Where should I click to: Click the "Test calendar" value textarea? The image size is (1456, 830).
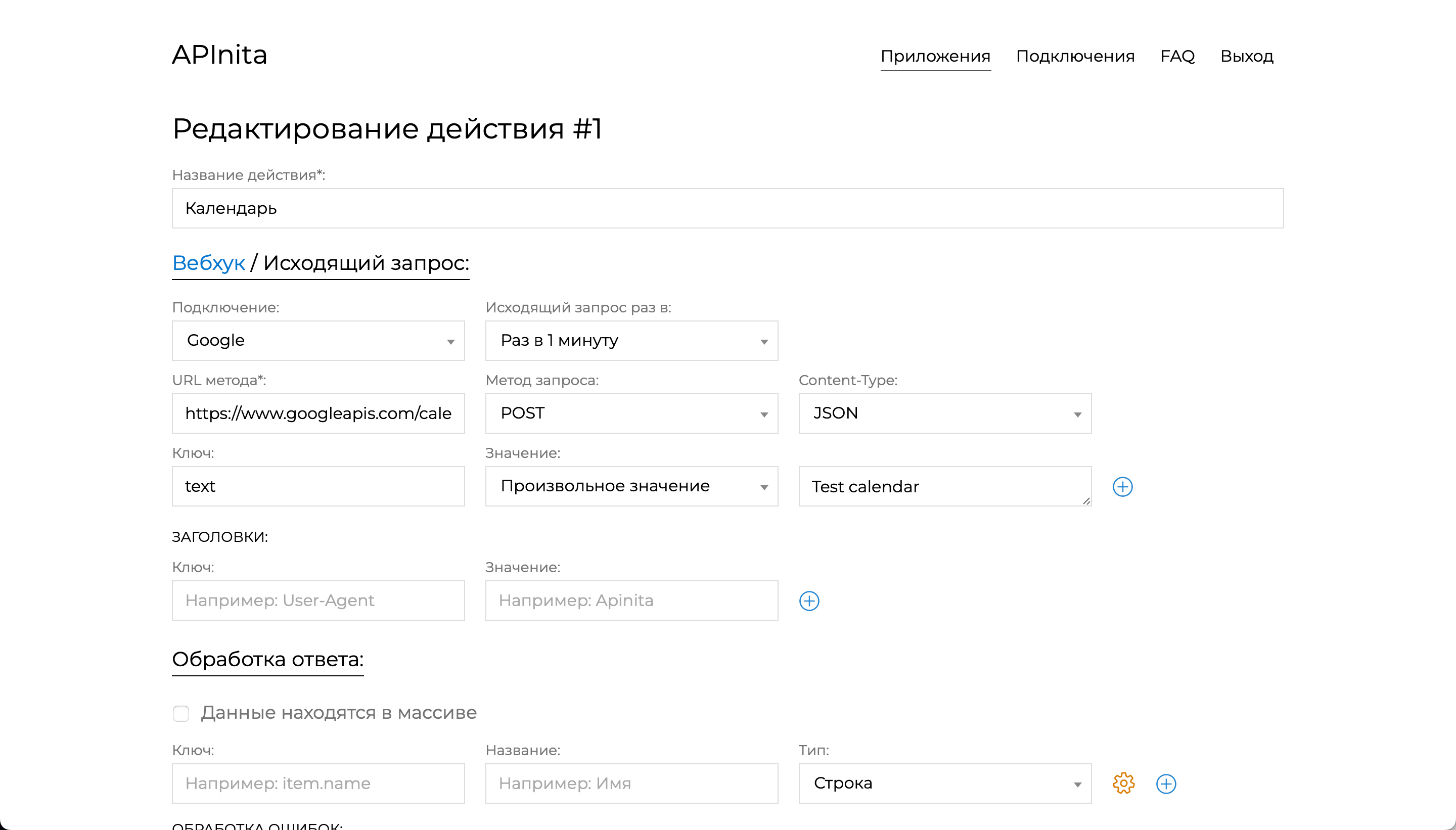pos(945,486)
